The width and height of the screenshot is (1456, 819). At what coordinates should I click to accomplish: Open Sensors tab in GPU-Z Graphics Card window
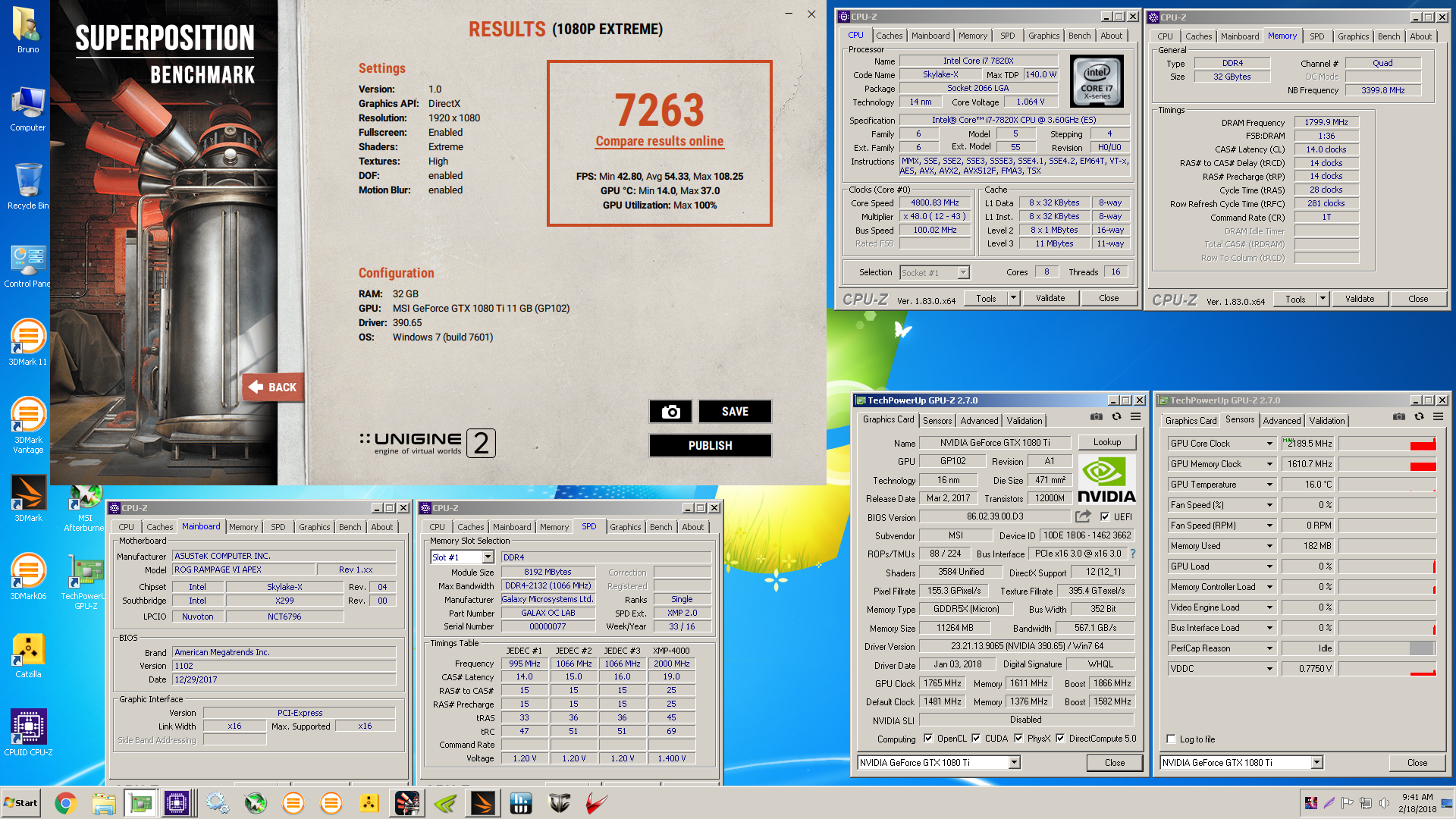[937, 421]
